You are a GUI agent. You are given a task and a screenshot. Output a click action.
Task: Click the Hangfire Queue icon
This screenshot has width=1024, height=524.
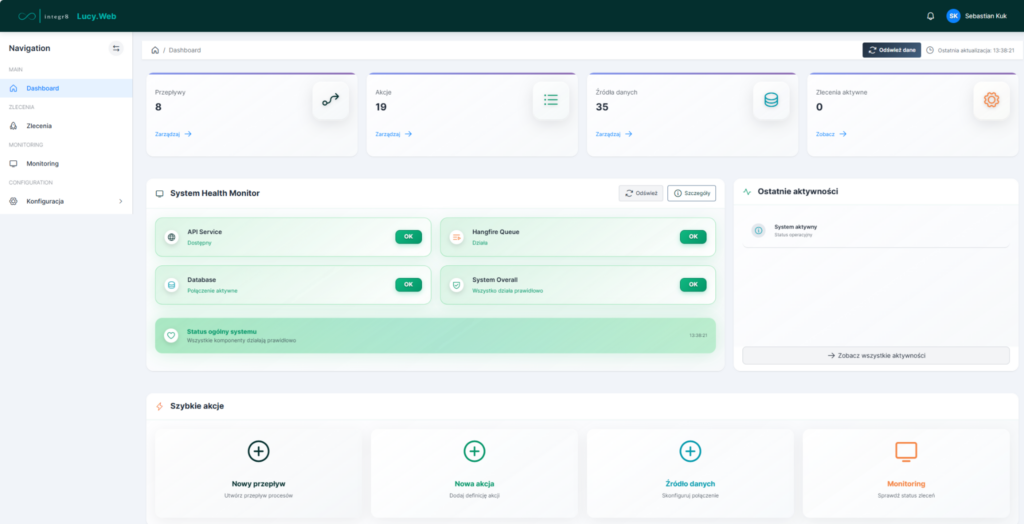click(x=456, y=237)
